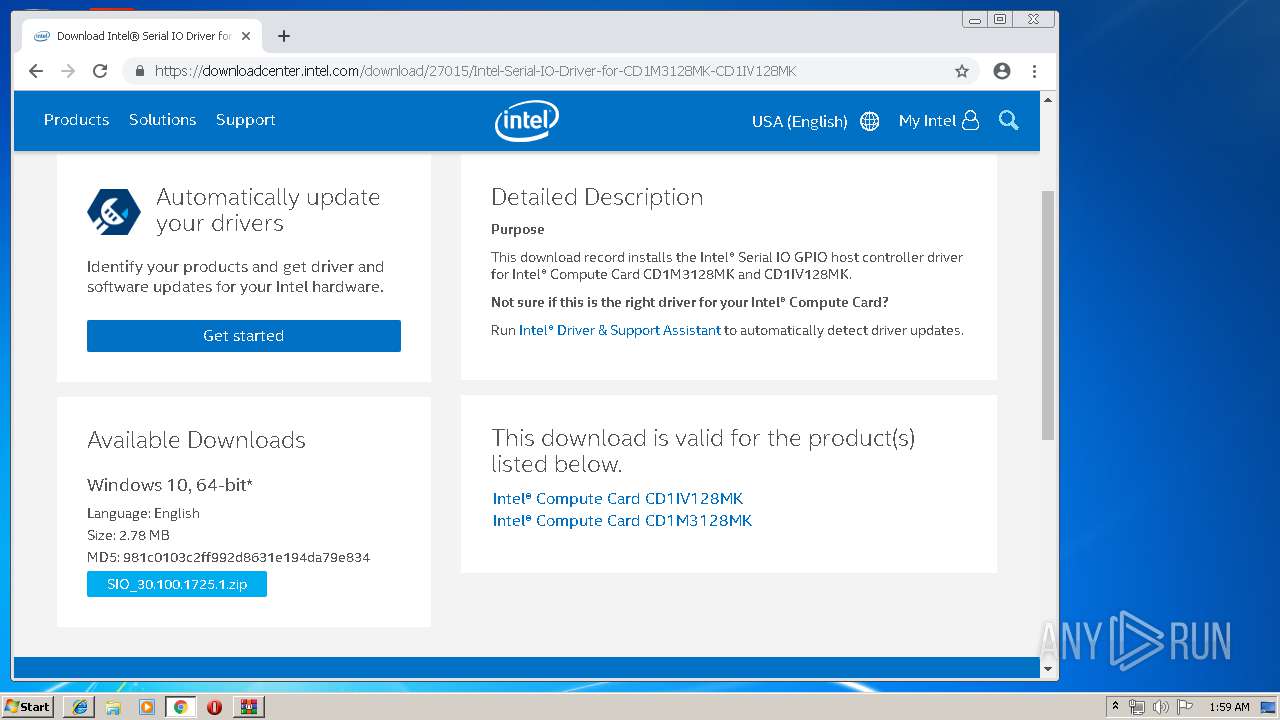Viewport: 1280px width, 720px height.
Task: Select the active tab Download Intel Serial IO
Action: [x=142, y=36]
